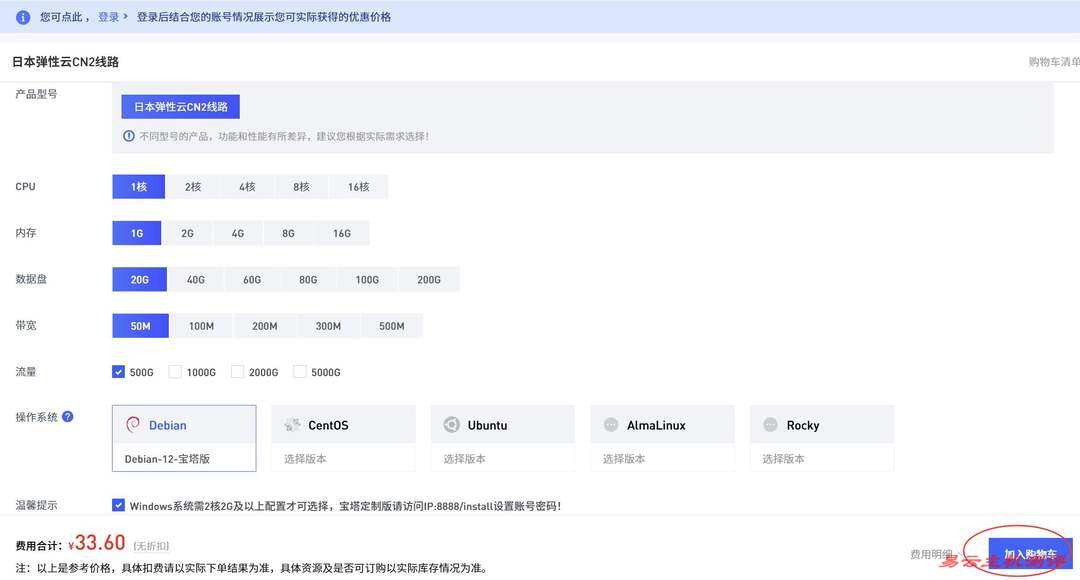Screen dimensions: 1080x580
Task: Click the total price ¥33.60
Action: [x=96, y=543]
